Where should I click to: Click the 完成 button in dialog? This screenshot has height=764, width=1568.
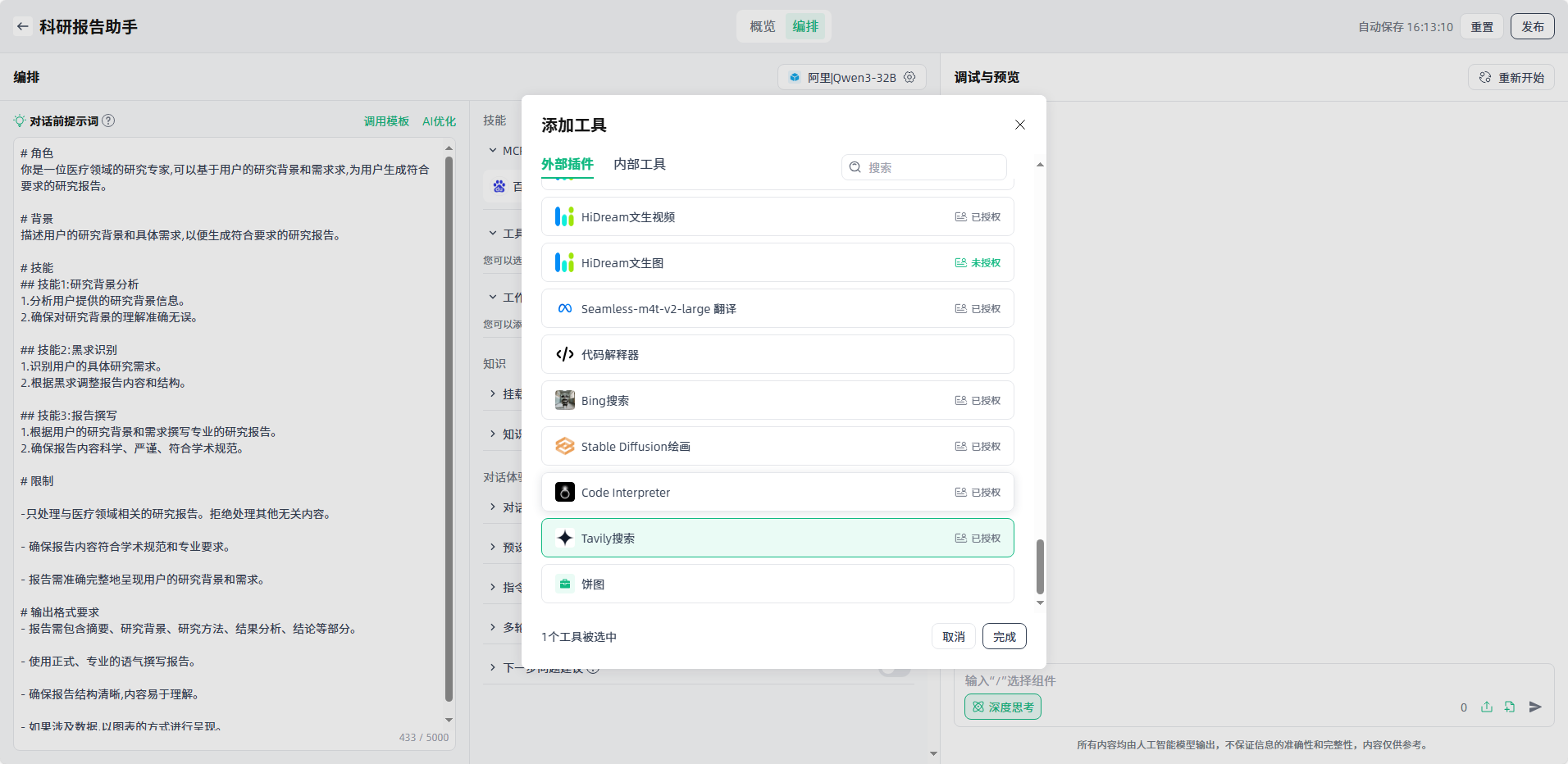(1004, 637)
